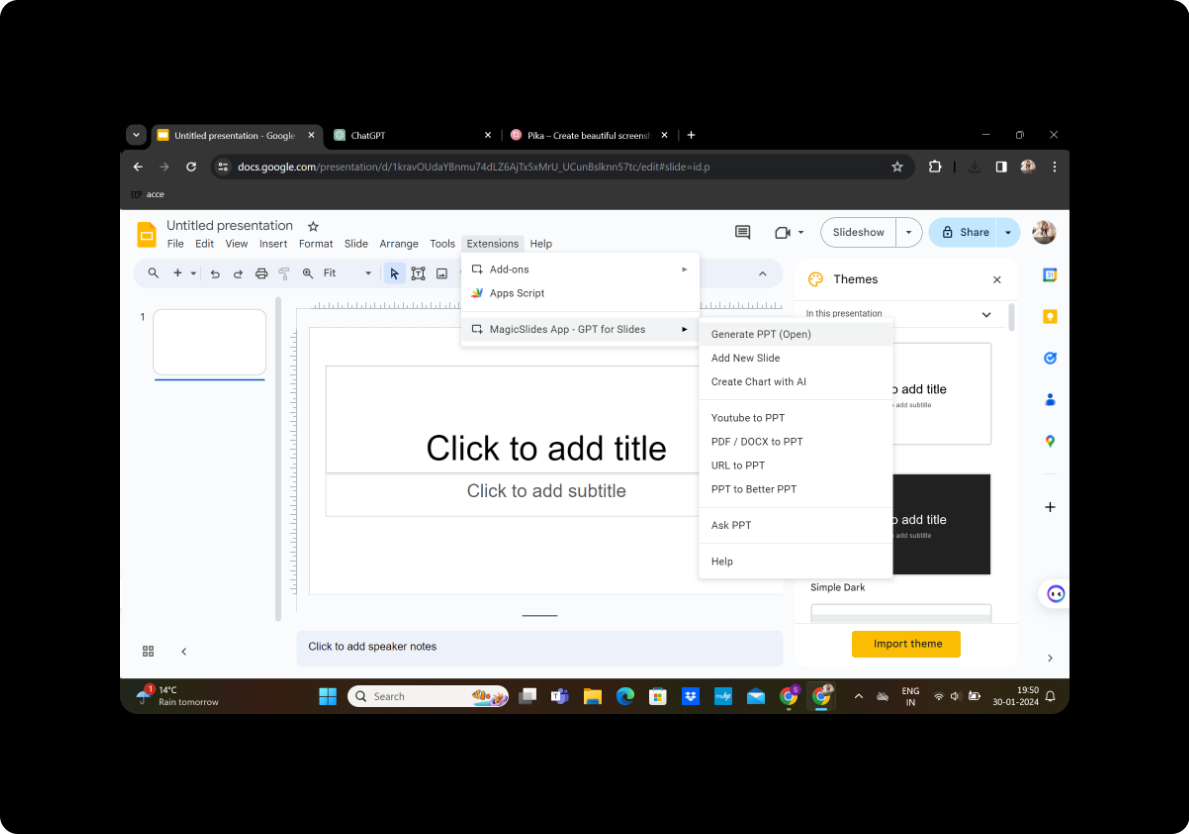The width and height of the screenshot is (1189, 834).
Task: Switch to grid view of slides
Action: click(x=149, y=651)
